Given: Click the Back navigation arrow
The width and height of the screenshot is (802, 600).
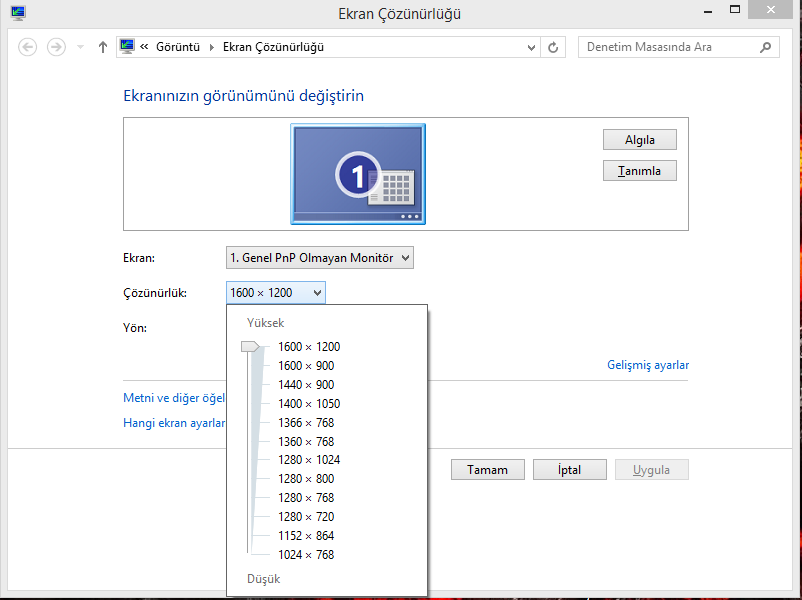Looking at the screenshot, I should tap(28, 47).
